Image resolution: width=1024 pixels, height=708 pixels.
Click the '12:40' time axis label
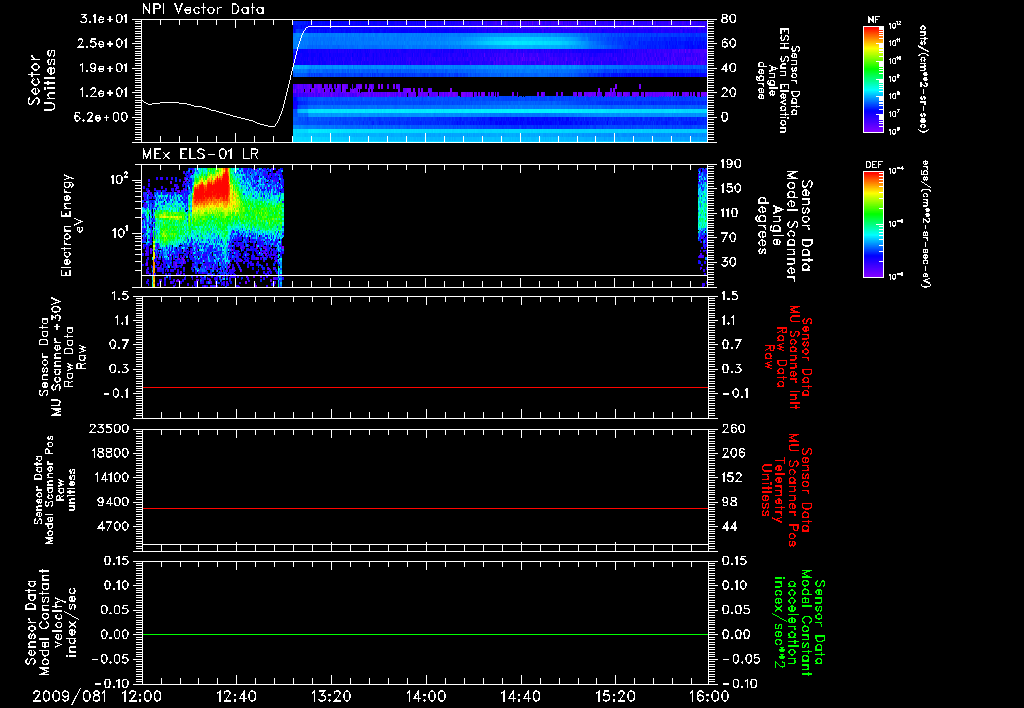point(236,697)
